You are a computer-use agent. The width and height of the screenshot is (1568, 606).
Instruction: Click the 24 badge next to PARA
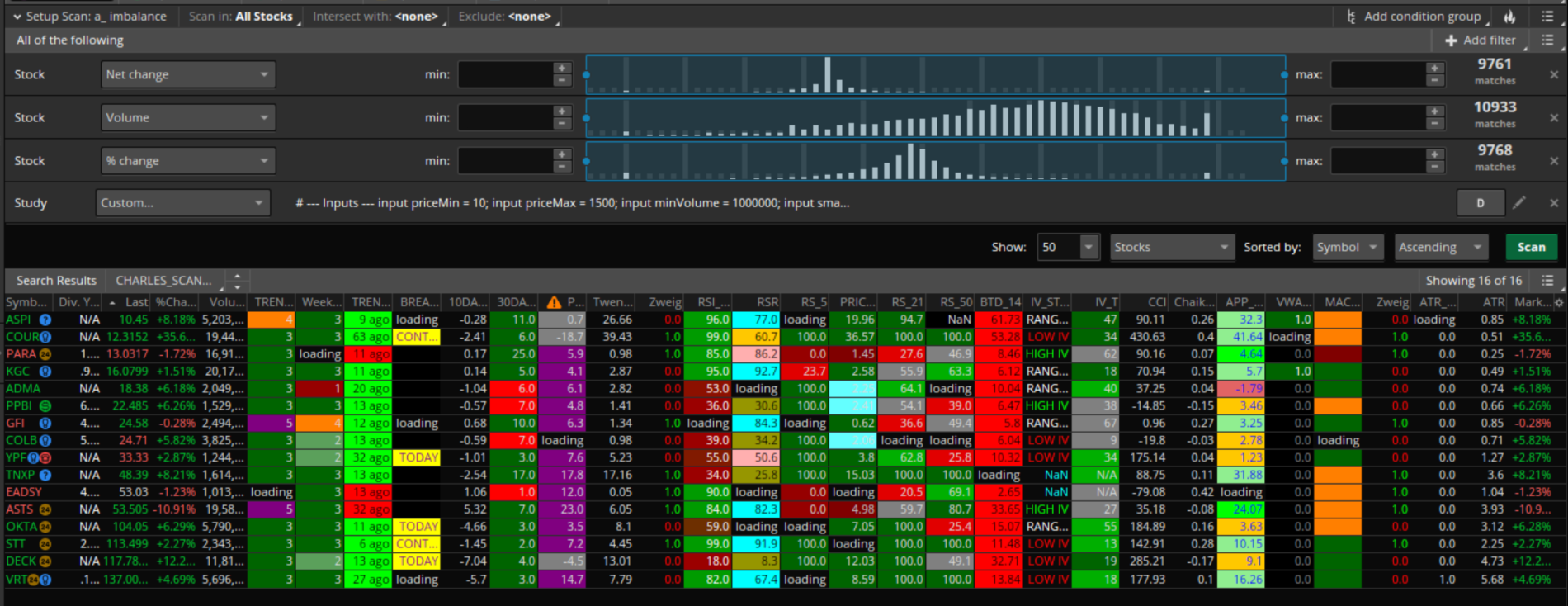pos(45,354)
